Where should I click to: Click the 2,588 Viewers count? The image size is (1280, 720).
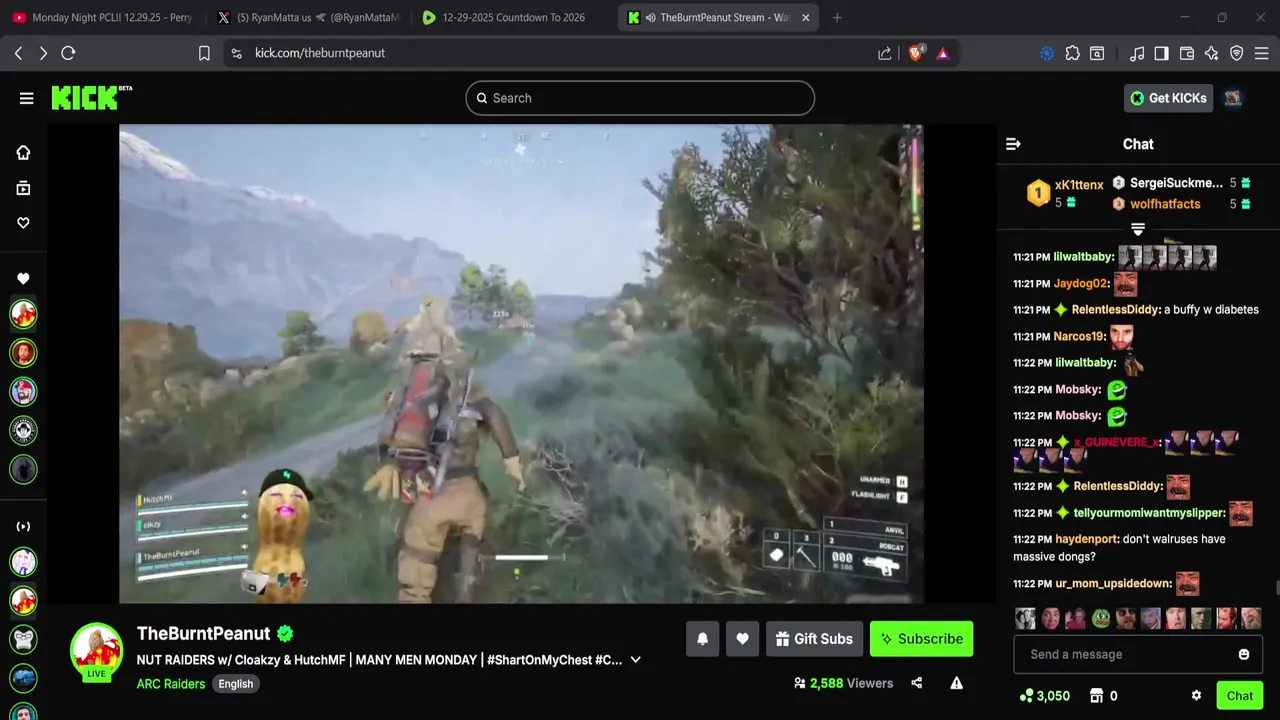[843, 683]
